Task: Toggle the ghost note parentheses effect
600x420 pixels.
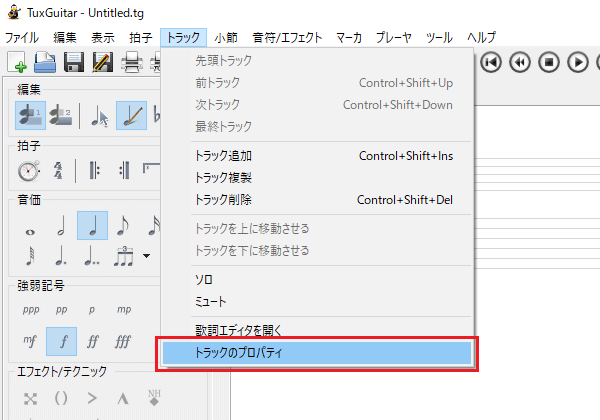Action: 61,399
